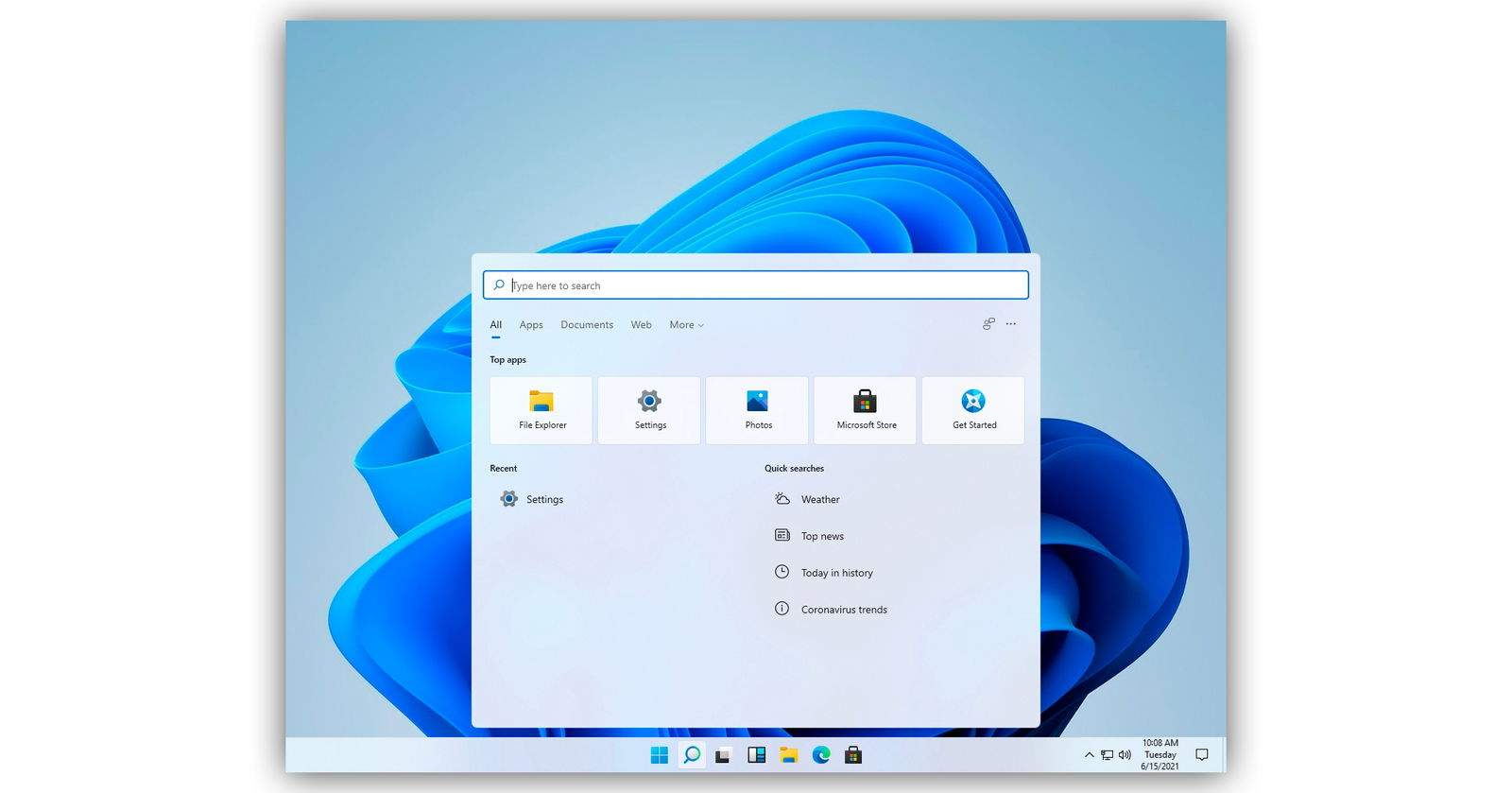This screenshot has width=1512, height=793.
Task: Open Microsoft Store tile in Top apps
Action: 866,410
